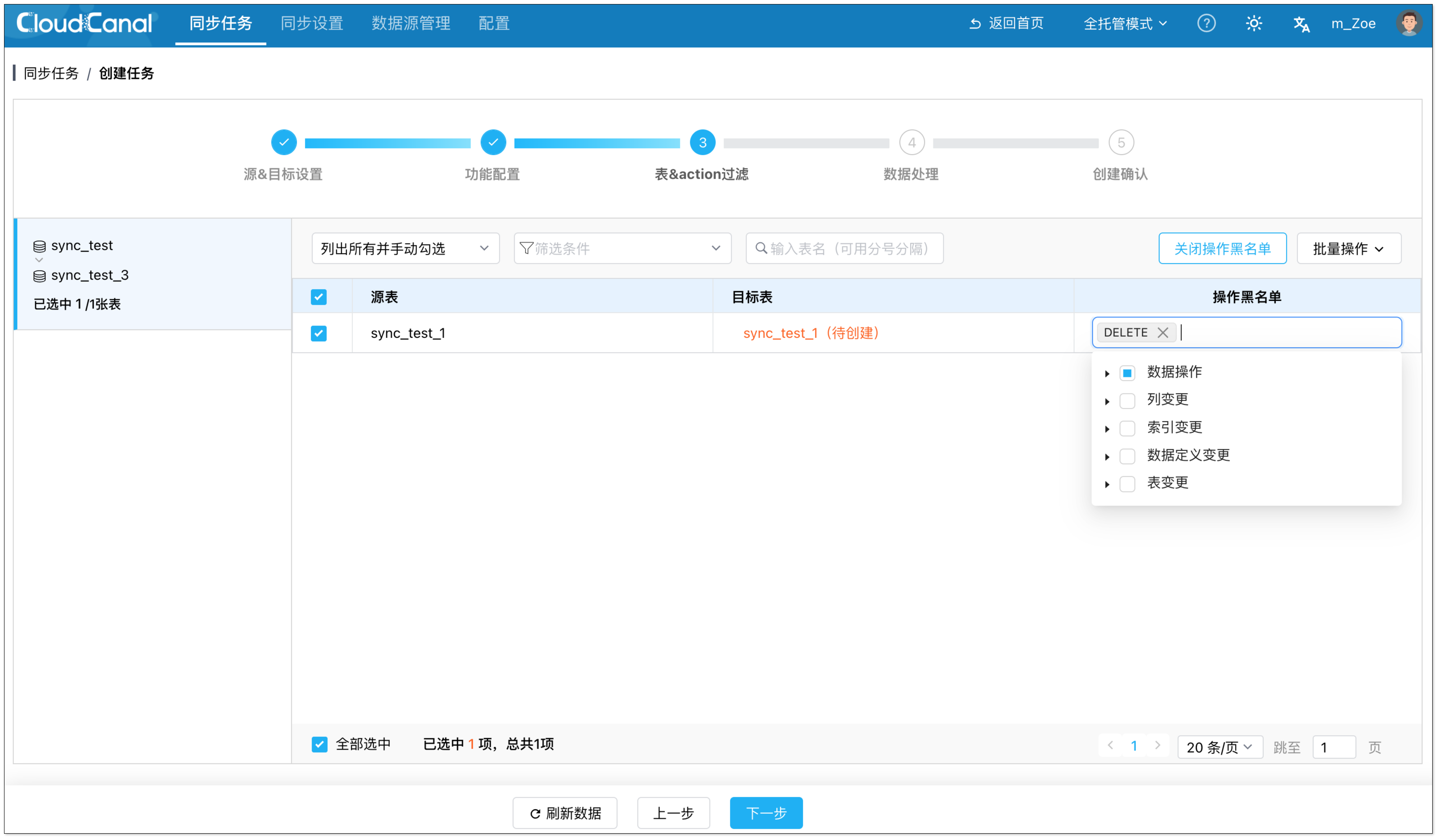Expand the 数据操作 tree node
The height and width of the screenshot is (840, 1439).
pos(1107,373)
